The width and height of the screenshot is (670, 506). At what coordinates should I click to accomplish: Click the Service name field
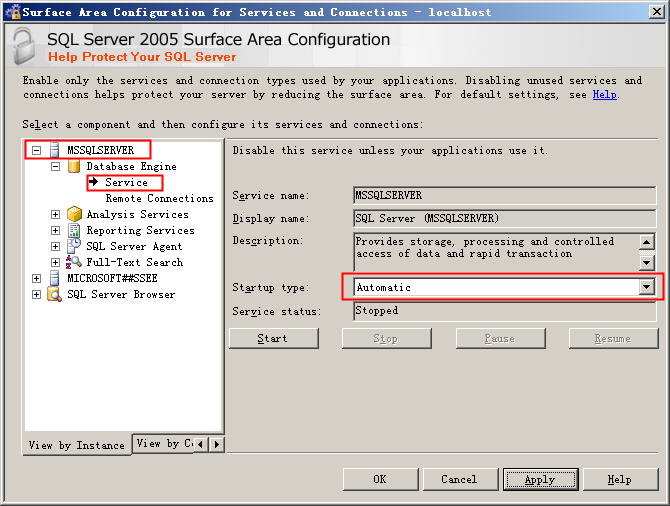505,195
